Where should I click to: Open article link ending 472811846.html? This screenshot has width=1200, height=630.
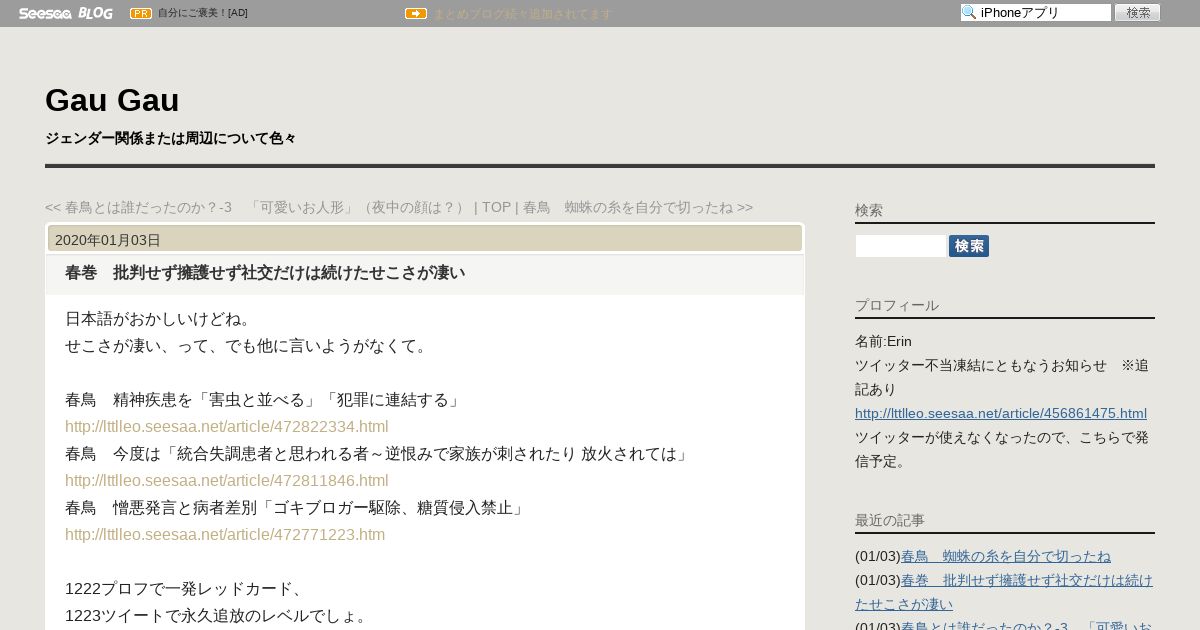point(227,480)
